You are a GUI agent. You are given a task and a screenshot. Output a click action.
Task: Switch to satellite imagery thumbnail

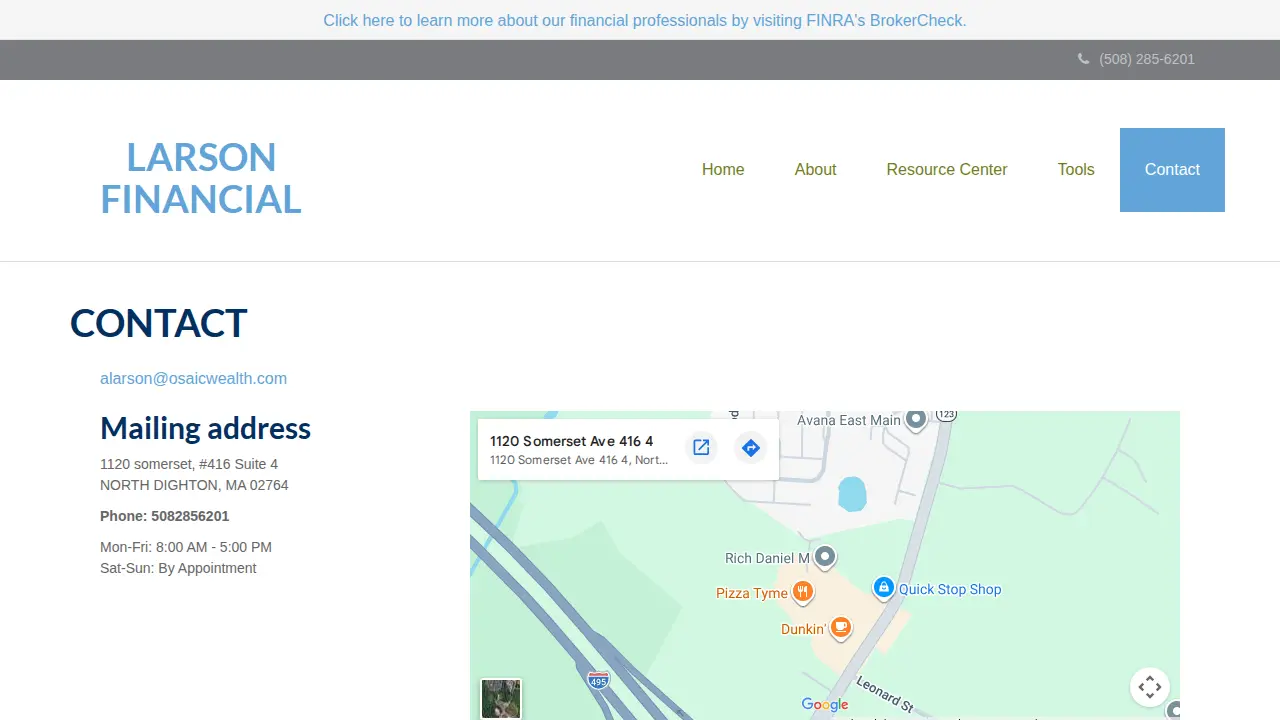pyautogui.click(x=501, y=699)
